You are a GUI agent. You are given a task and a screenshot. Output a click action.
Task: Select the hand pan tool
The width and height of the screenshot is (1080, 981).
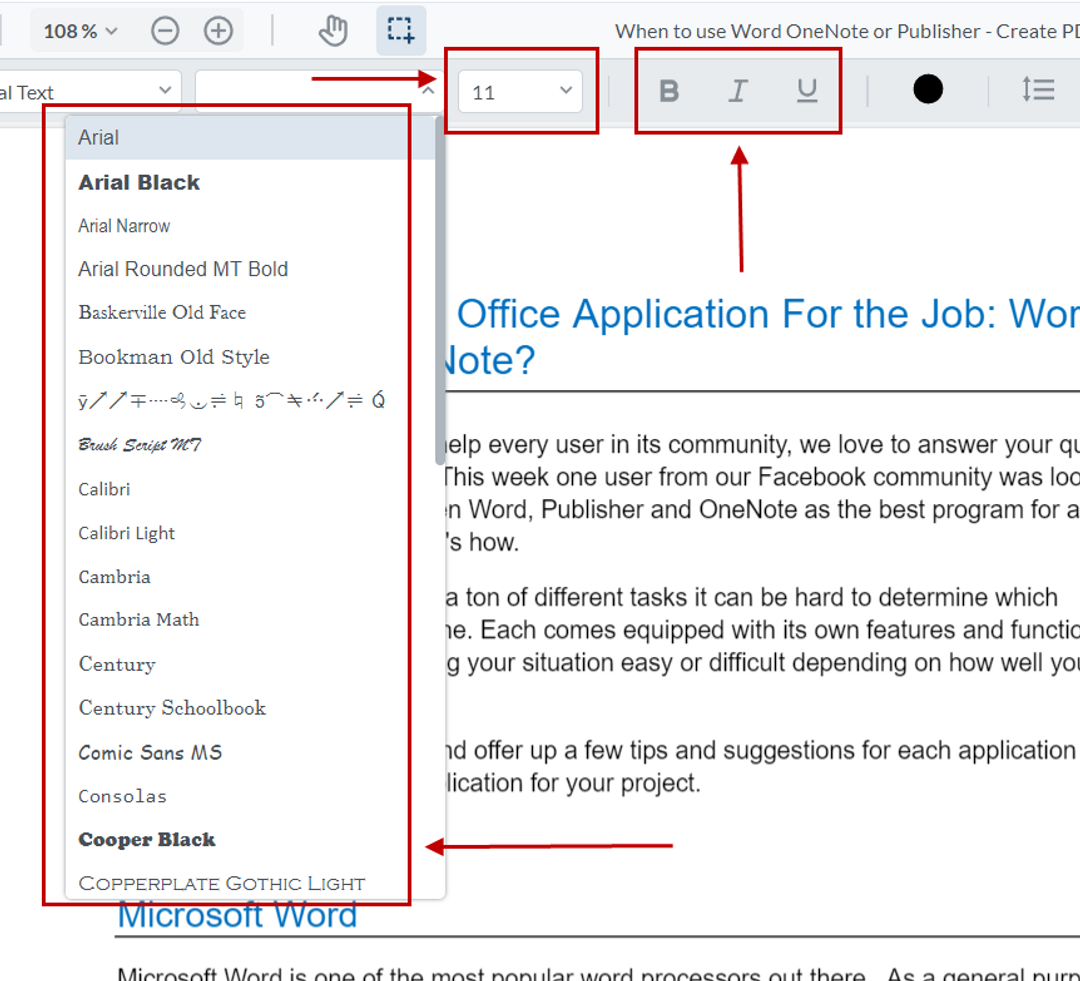(333, 31)
